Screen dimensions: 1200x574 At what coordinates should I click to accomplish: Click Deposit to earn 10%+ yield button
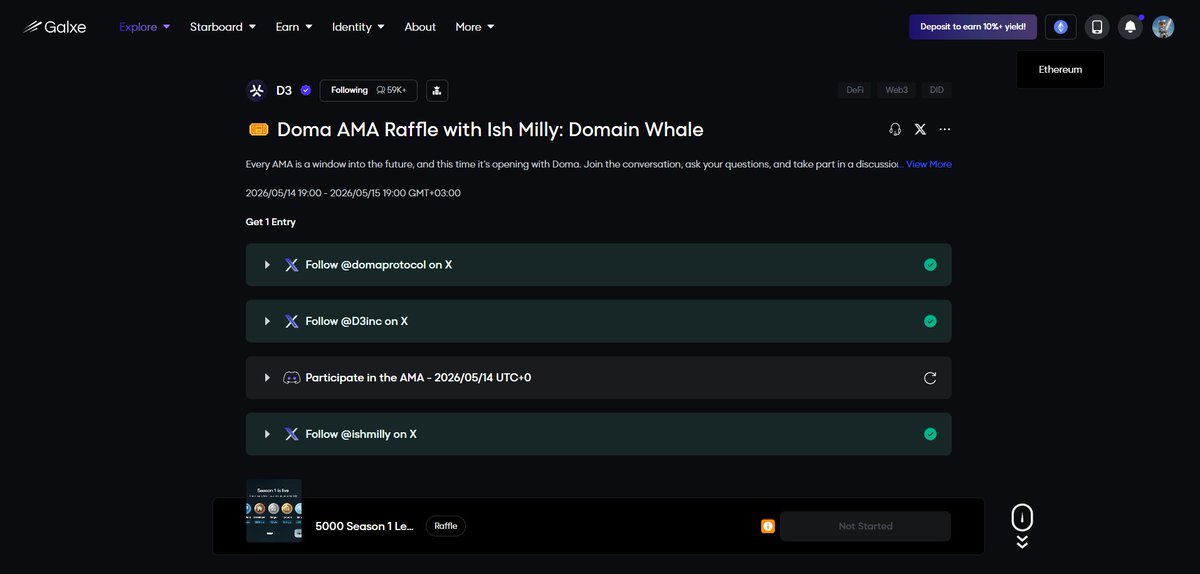point(973,27)
